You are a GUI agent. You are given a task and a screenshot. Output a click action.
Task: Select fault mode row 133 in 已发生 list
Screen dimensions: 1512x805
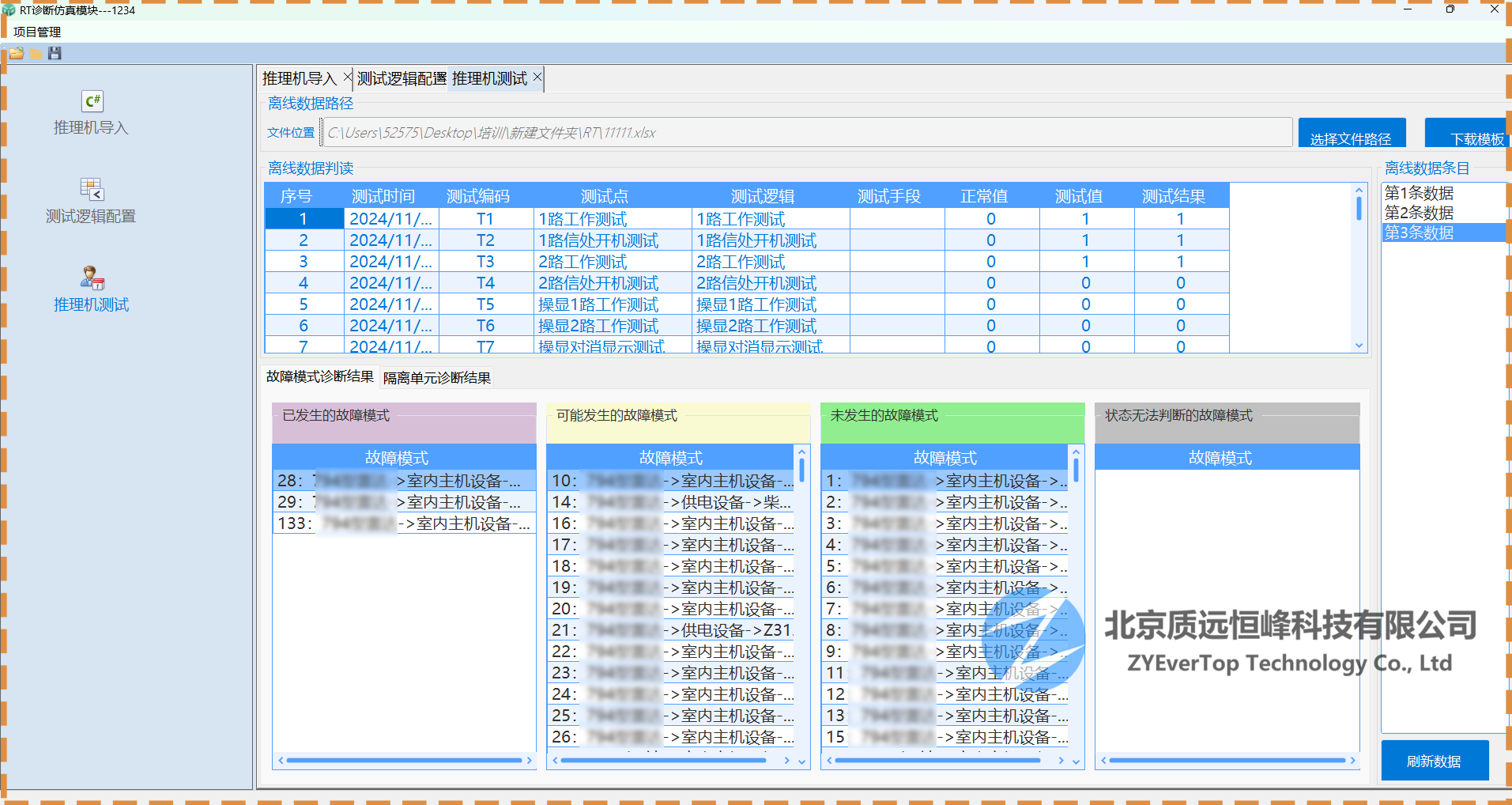pyautogui.click(x=404, y=523)
